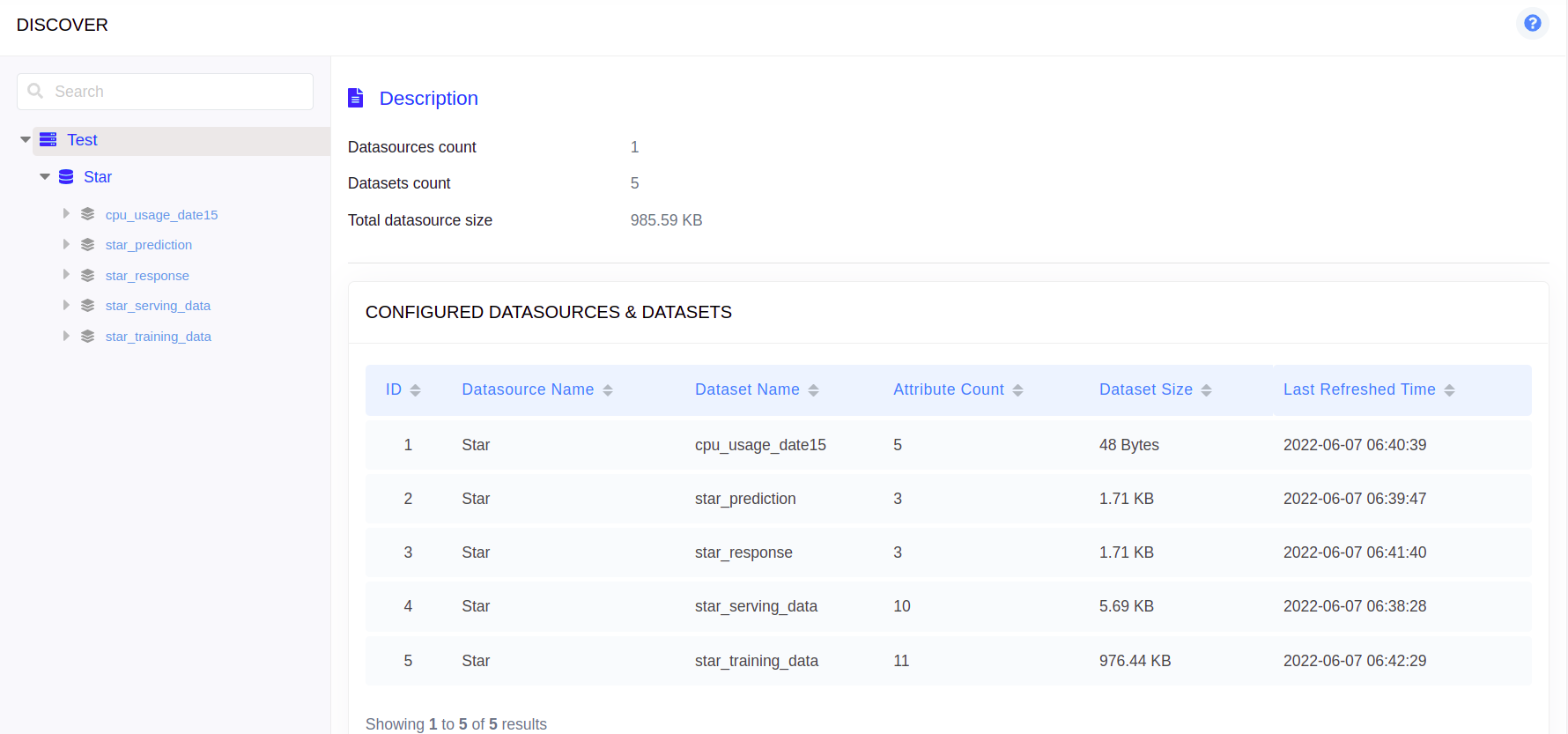Click the layers icon beside star_prediction
This screenshot has width=1568, height=734.
point(87,245)
